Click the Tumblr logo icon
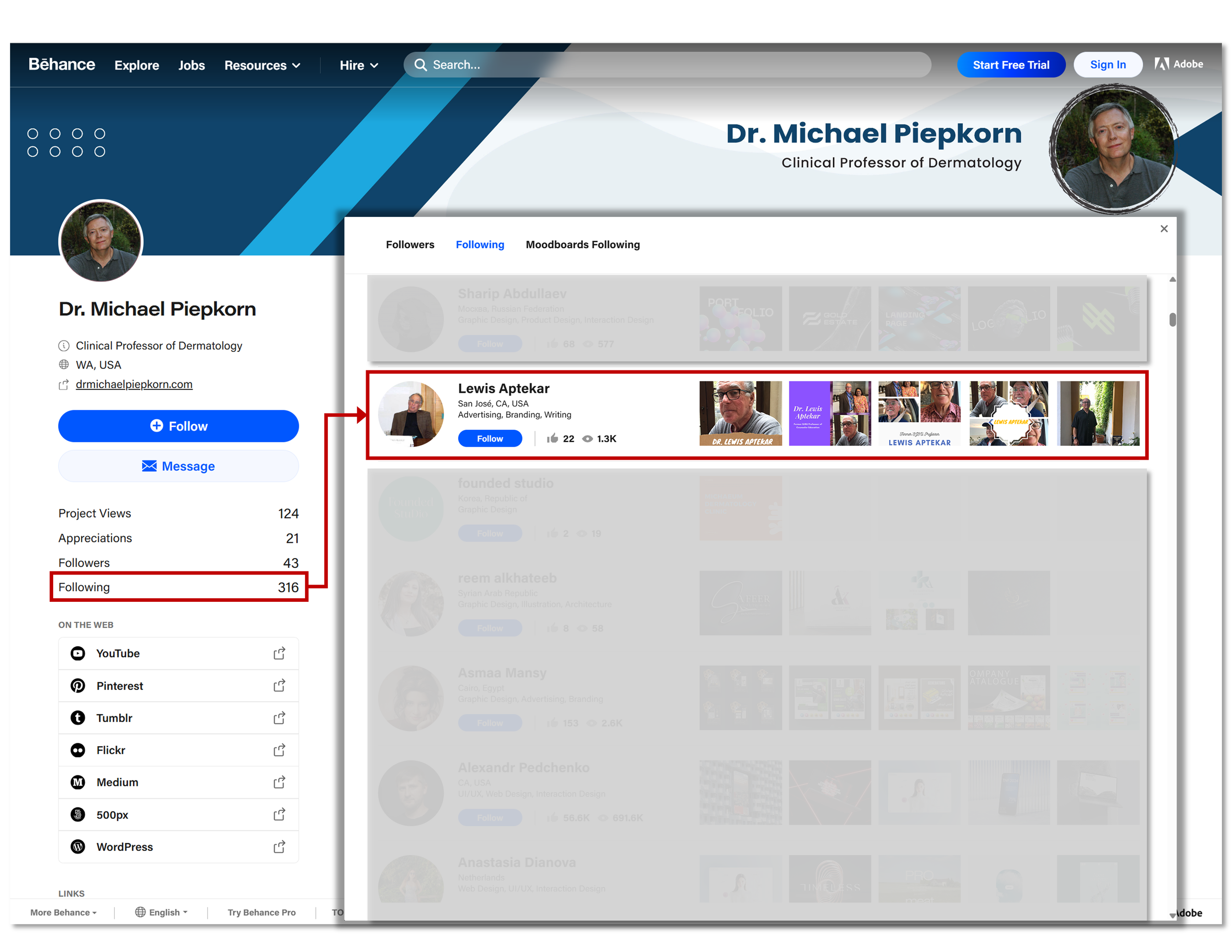The image size is (1232, 952). tap(78, 718)
